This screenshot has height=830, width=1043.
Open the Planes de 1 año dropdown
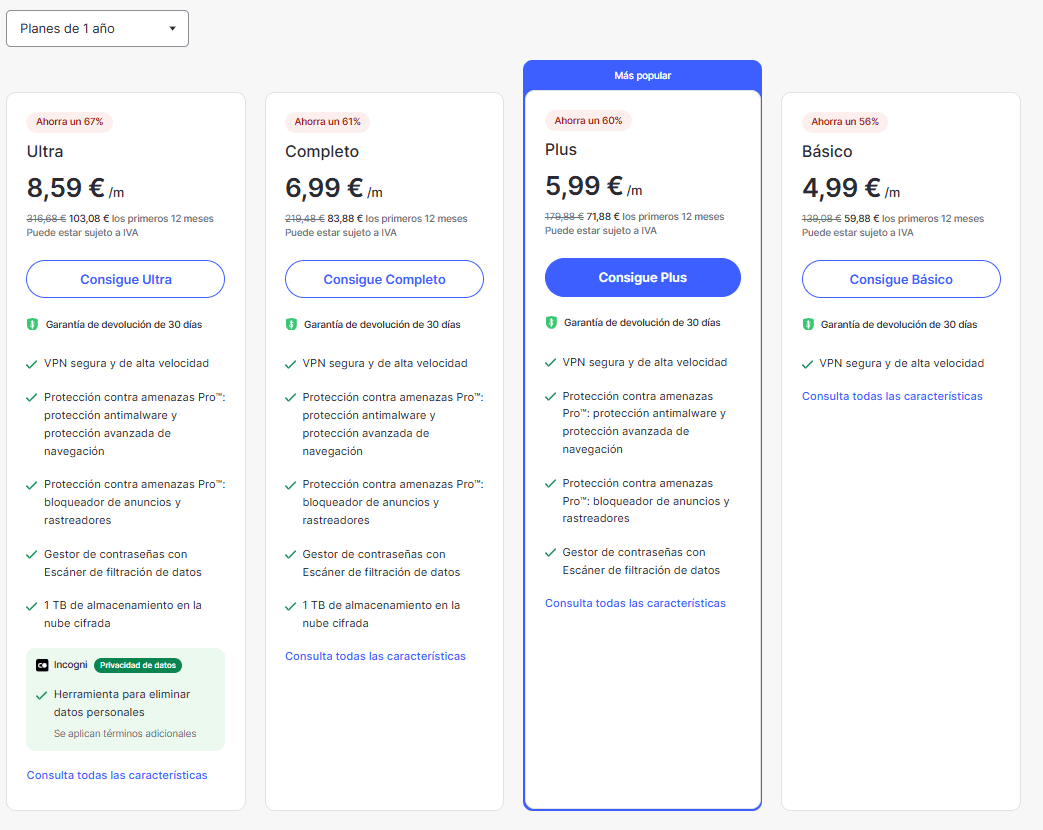pyautogui.click(x=97, y=29)
